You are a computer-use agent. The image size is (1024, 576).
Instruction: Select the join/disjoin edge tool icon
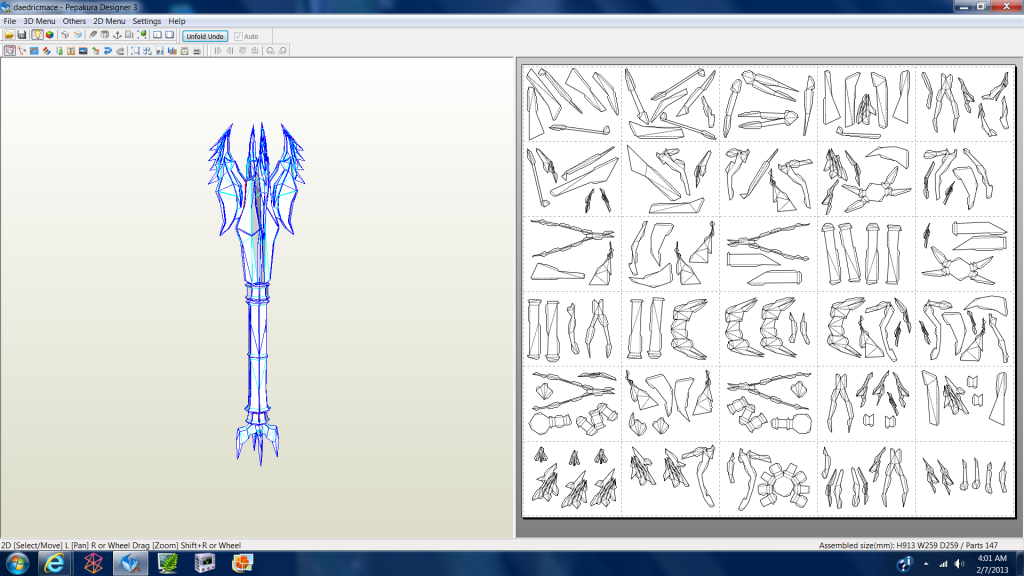point(22,51)
